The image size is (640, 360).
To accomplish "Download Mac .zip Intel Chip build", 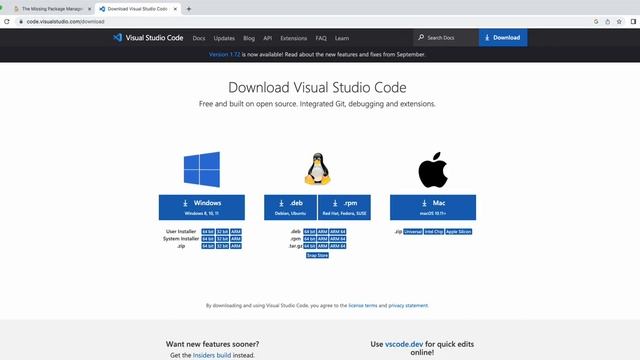I will tap(433, 231).
